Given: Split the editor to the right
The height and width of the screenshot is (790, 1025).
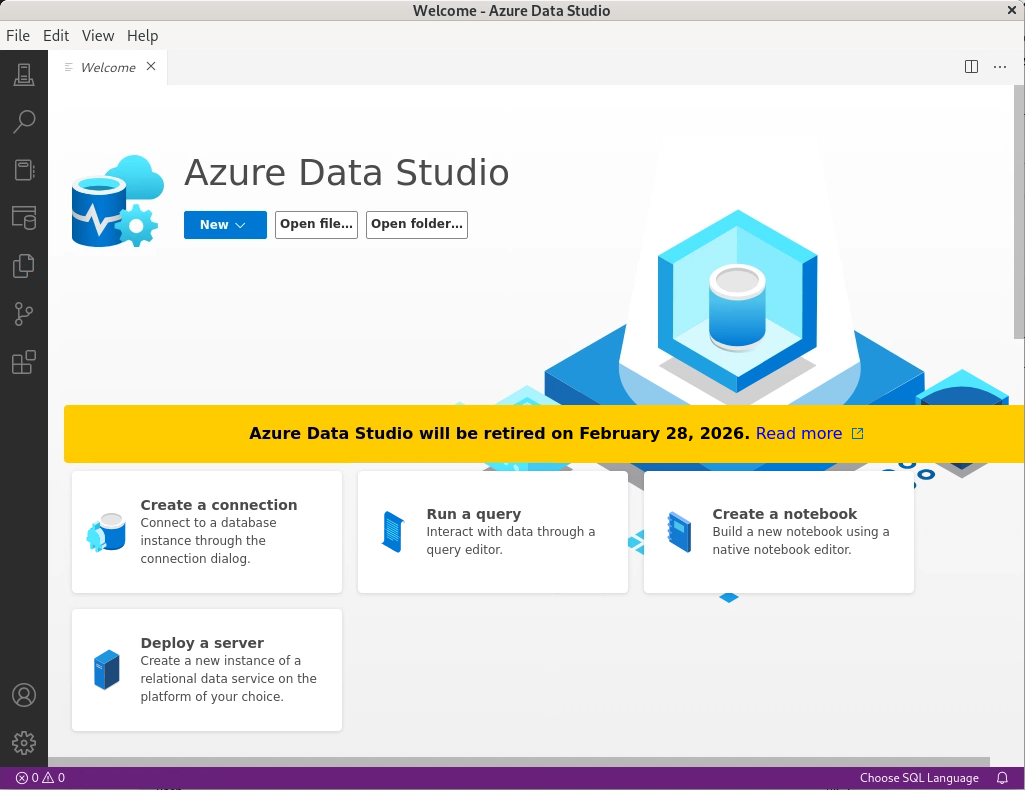Looking at the screenshot, I should tap(971, 67).
